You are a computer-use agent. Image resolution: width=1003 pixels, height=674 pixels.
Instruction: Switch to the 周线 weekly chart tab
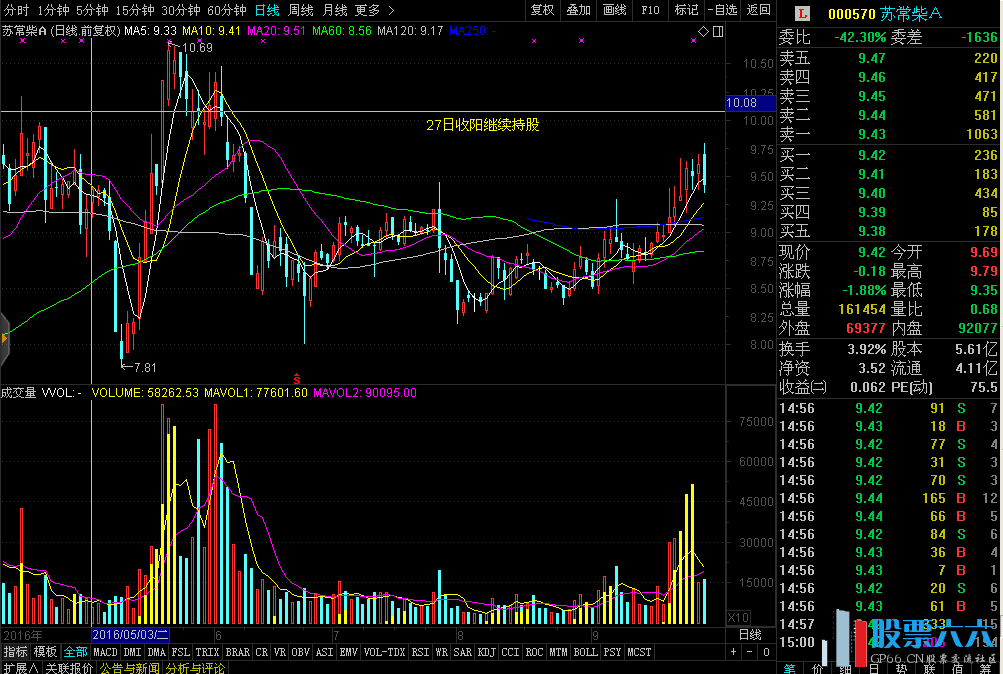click(300, 10)
